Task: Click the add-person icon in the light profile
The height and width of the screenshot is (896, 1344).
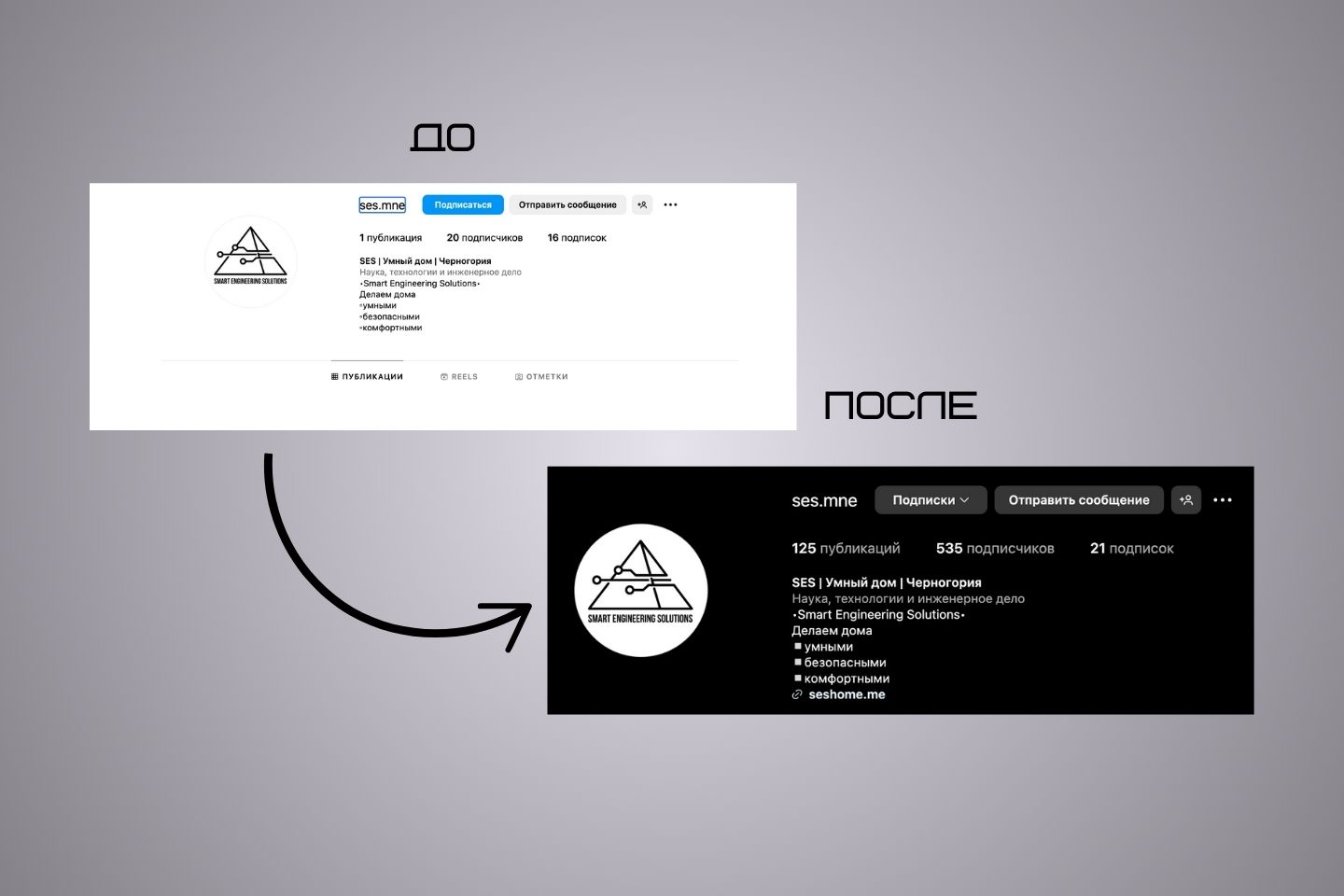Action: tap(642, 204)
